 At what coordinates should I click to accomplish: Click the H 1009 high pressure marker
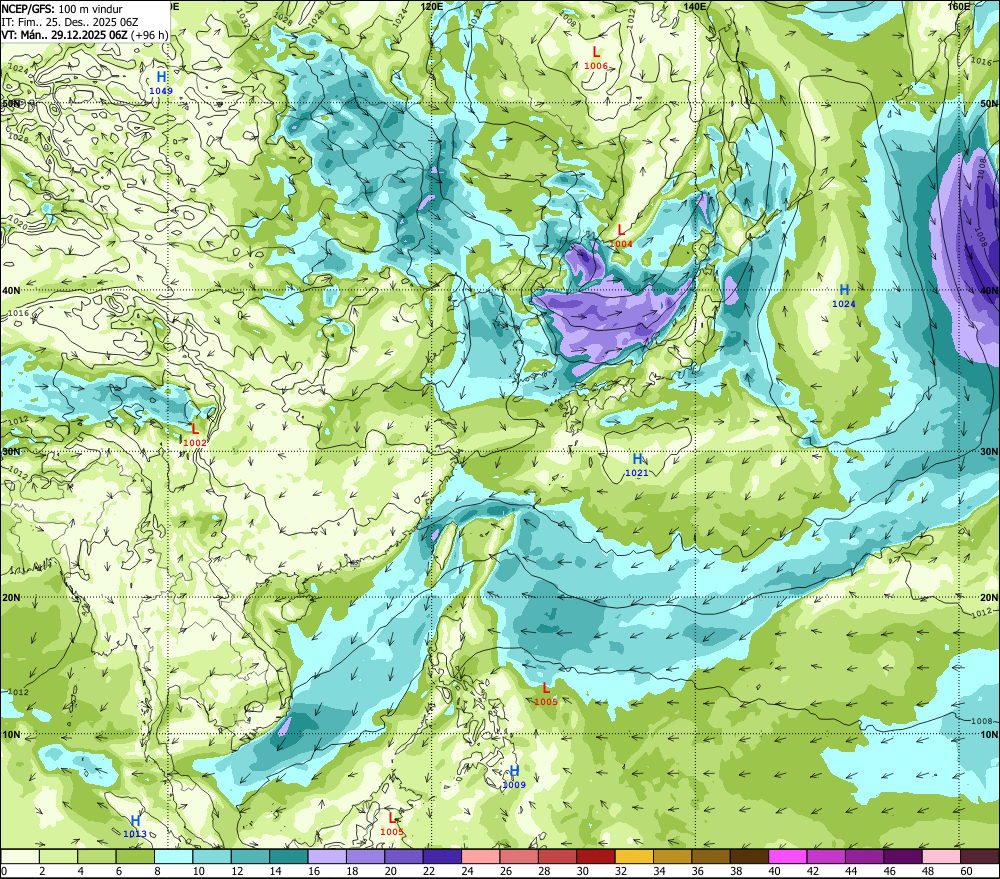pyautogui.click(x=514, y=777)
